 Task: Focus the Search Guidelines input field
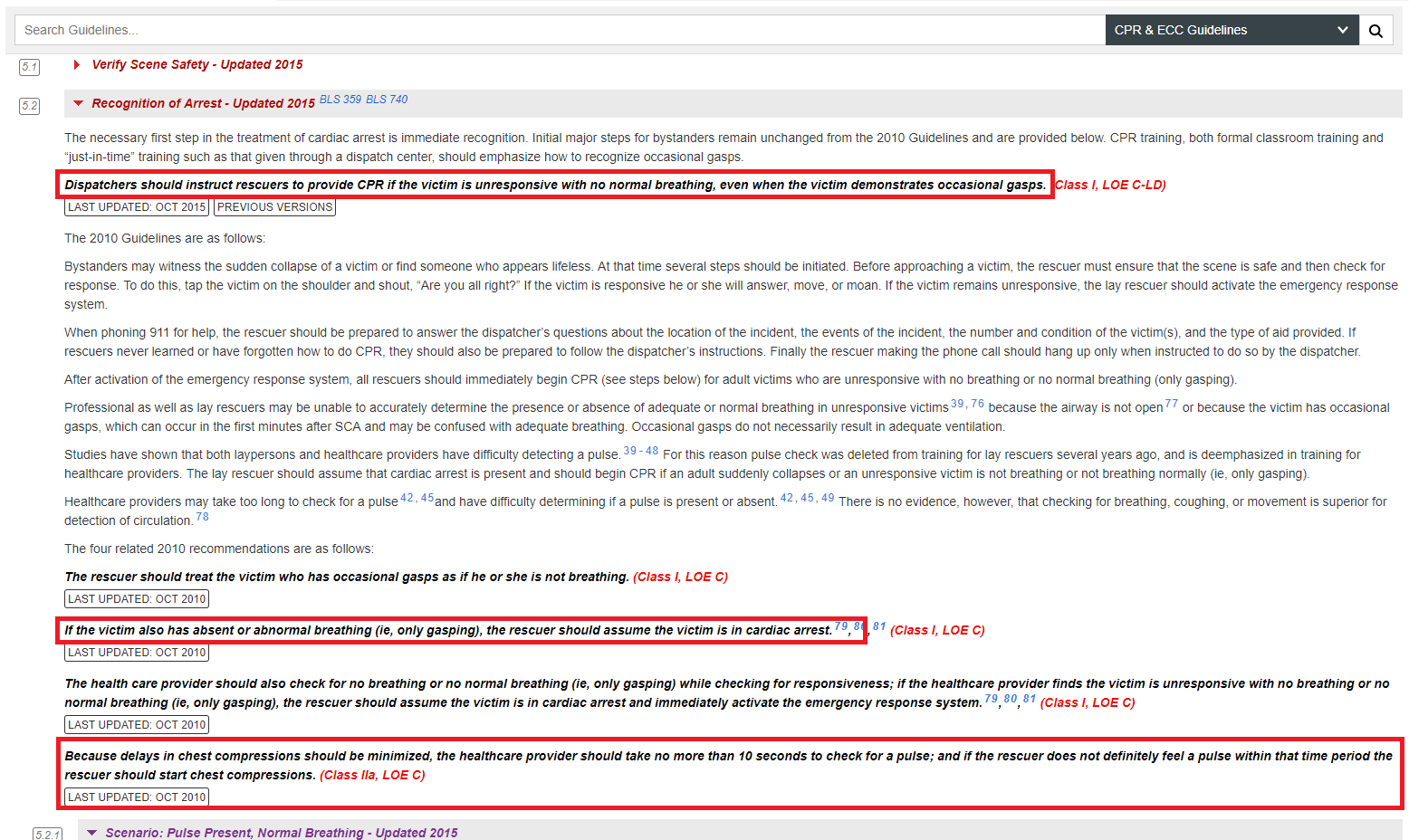click(x=560, y=30)
